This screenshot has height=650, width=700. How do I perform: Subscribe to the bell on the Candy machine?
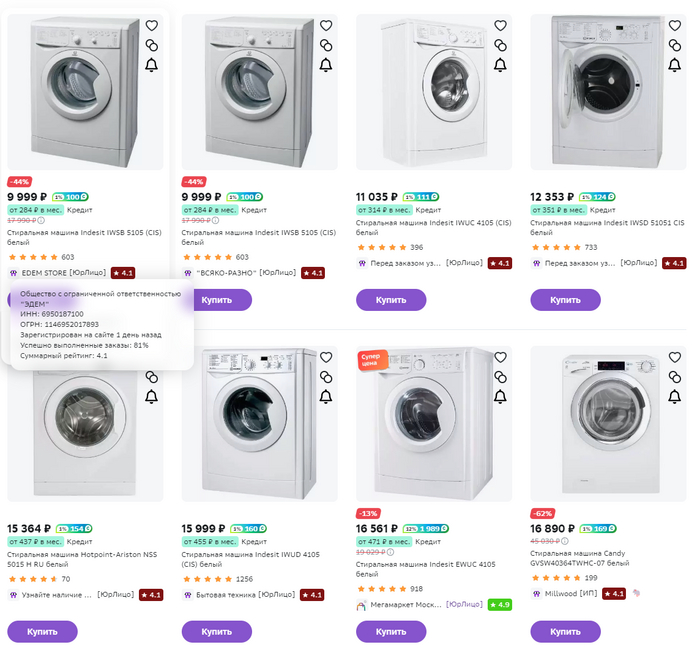675,397
